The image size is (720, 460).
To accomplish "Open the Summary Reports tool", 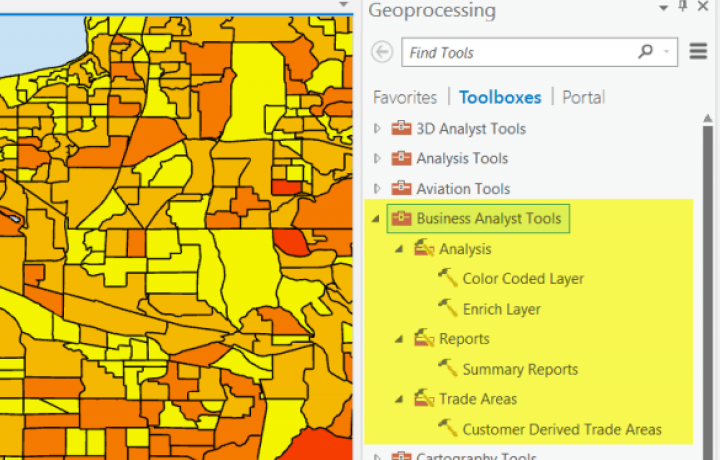I will click(x=520, y=370).
